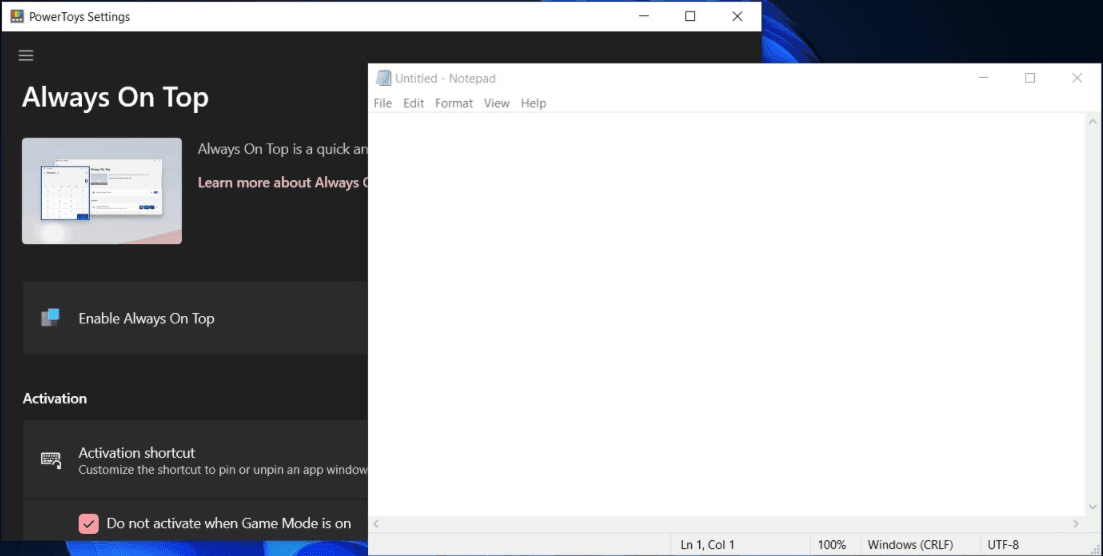Click the Ln 1, Col 1 status bar entry
The height and width of the screenshot is (556, 1103).
pos(708,545)
